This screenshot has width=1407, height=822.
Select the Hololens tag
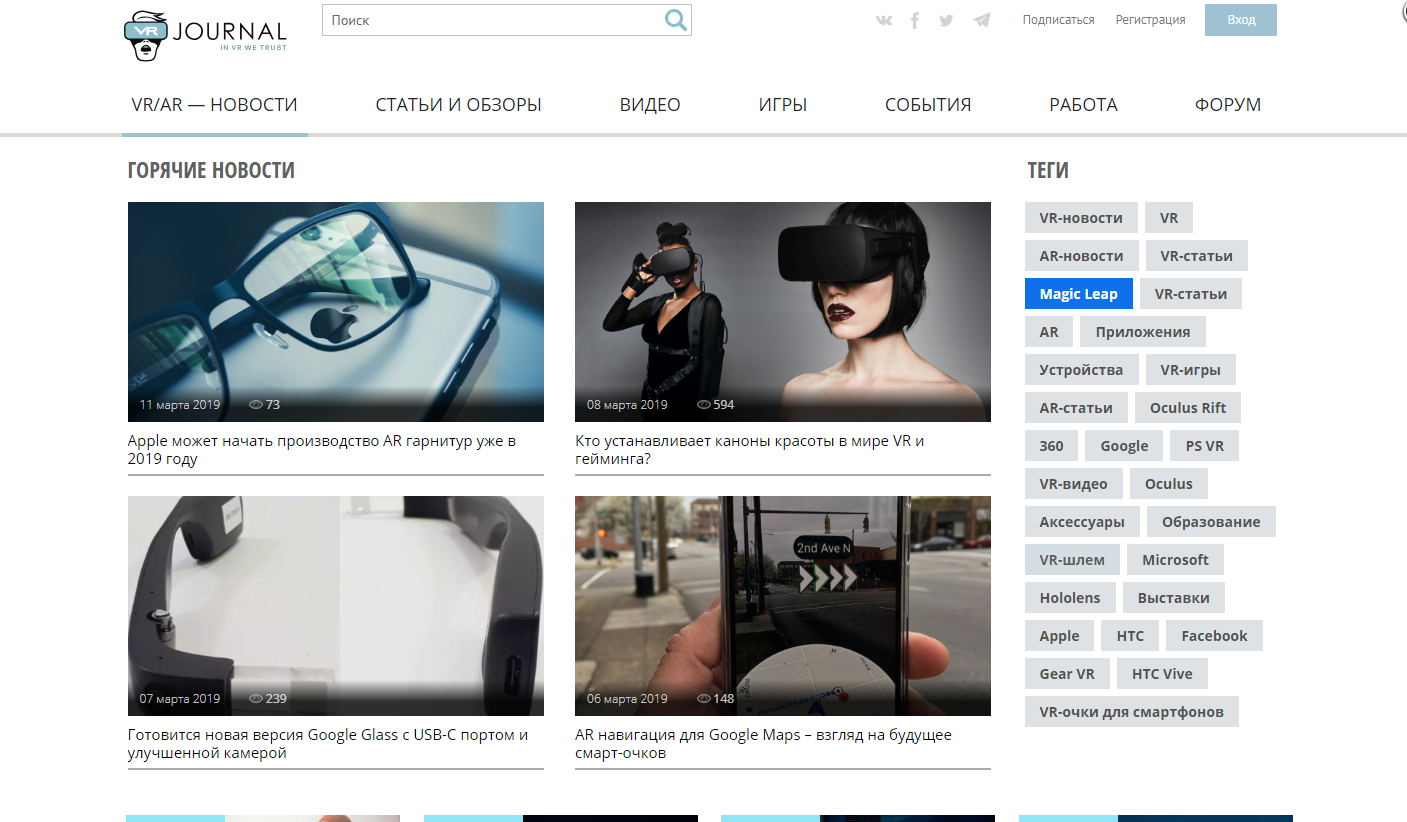(x=1070, y=598)
